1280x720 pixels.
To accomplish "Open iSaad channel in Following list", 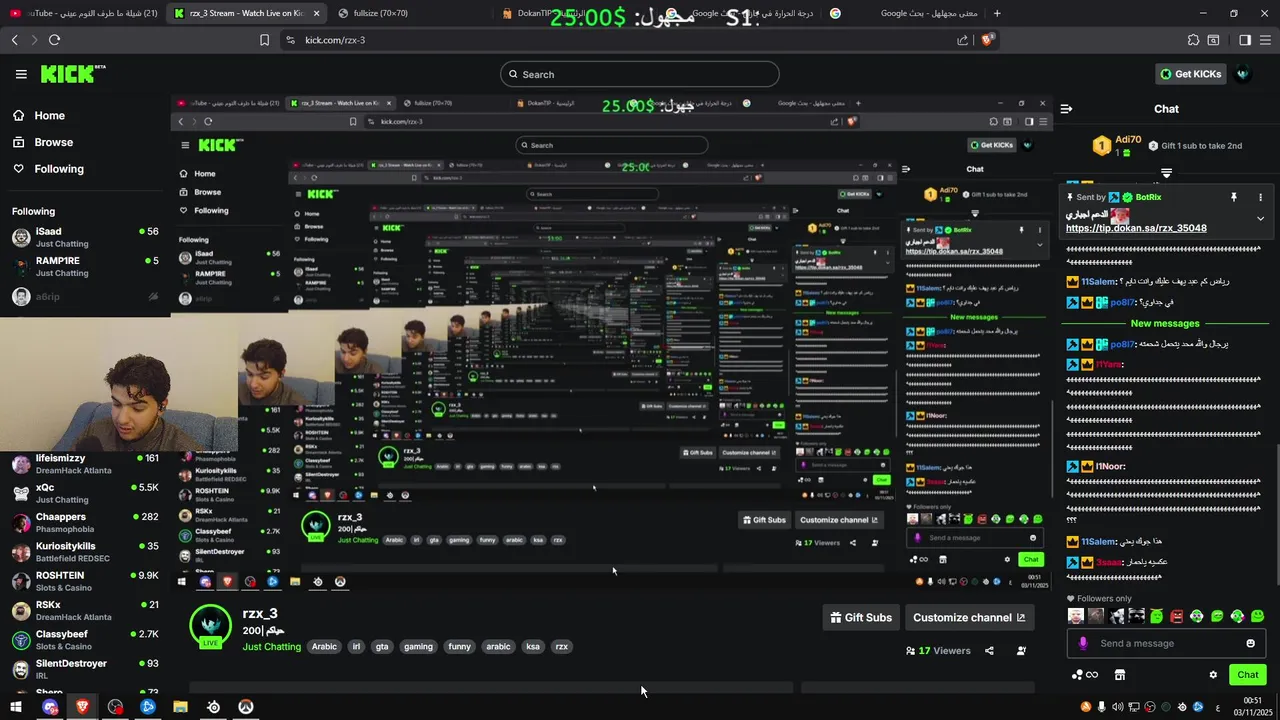I will coord(85,237).
